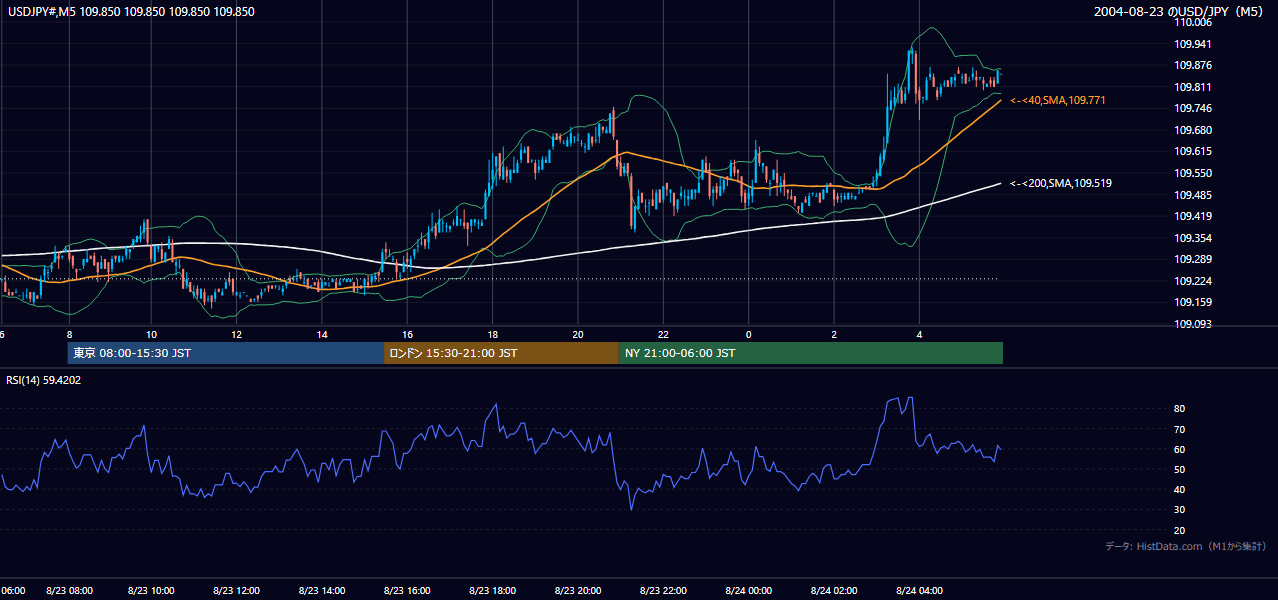This screenshot has height=600, width=1278.
Task: Click price axis value 109.876
Action: 1193,66
